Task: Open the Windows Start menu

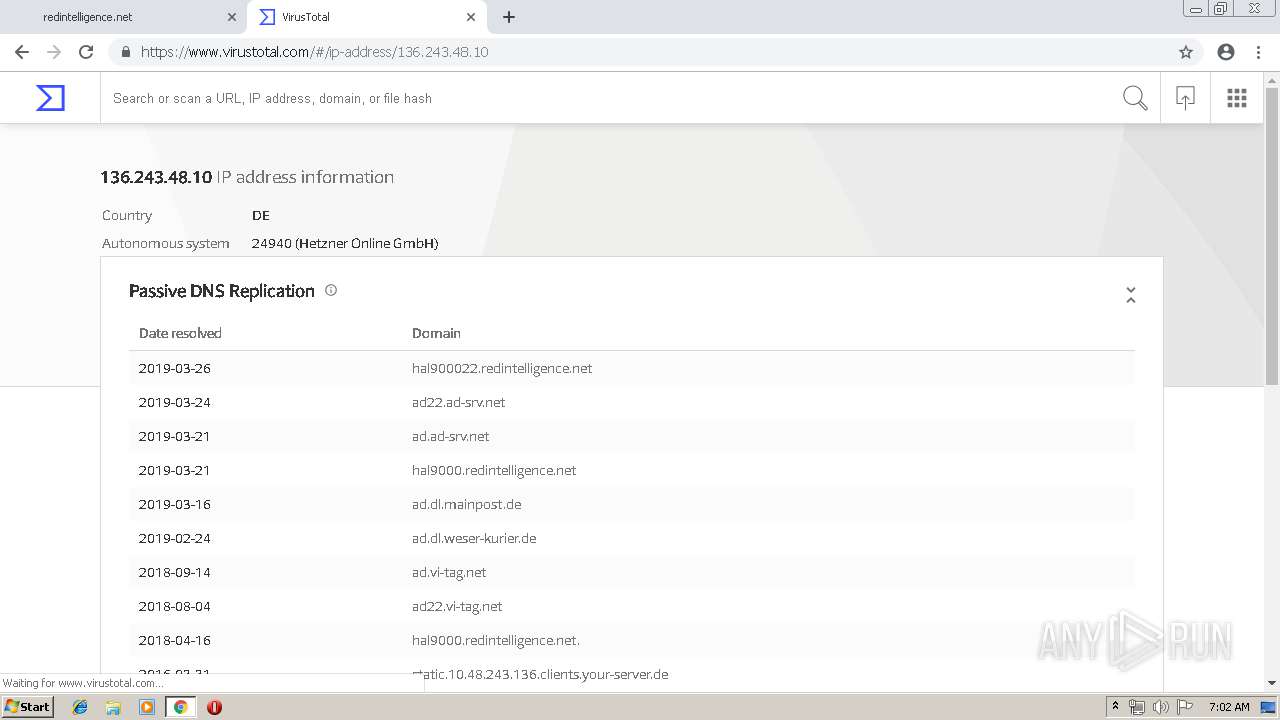Action: (x=28, y=706)
